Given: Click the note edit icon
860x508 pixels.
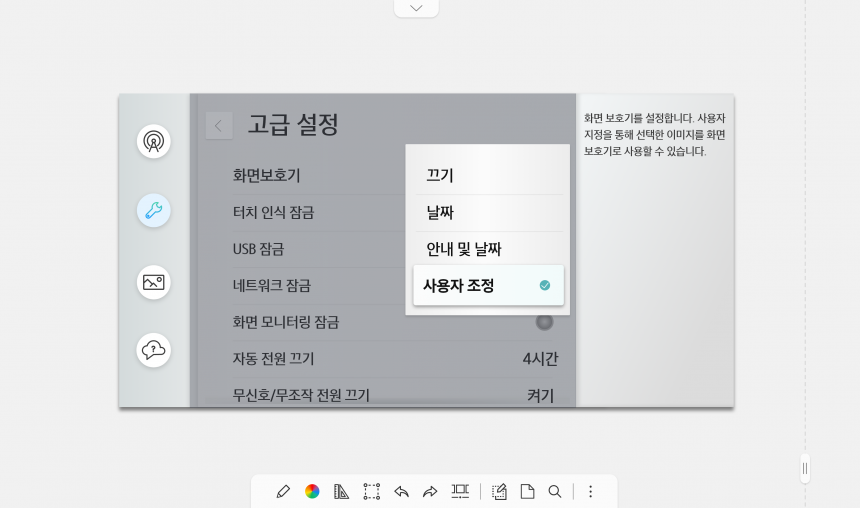Looking at the screenshot, I should click(499, 491).
